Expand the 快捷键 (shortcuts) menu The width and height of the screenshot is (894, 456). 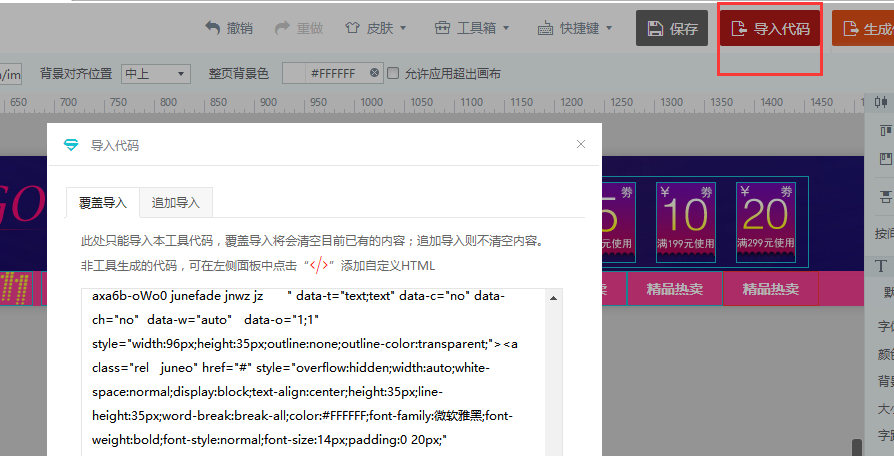coord(574,28)
